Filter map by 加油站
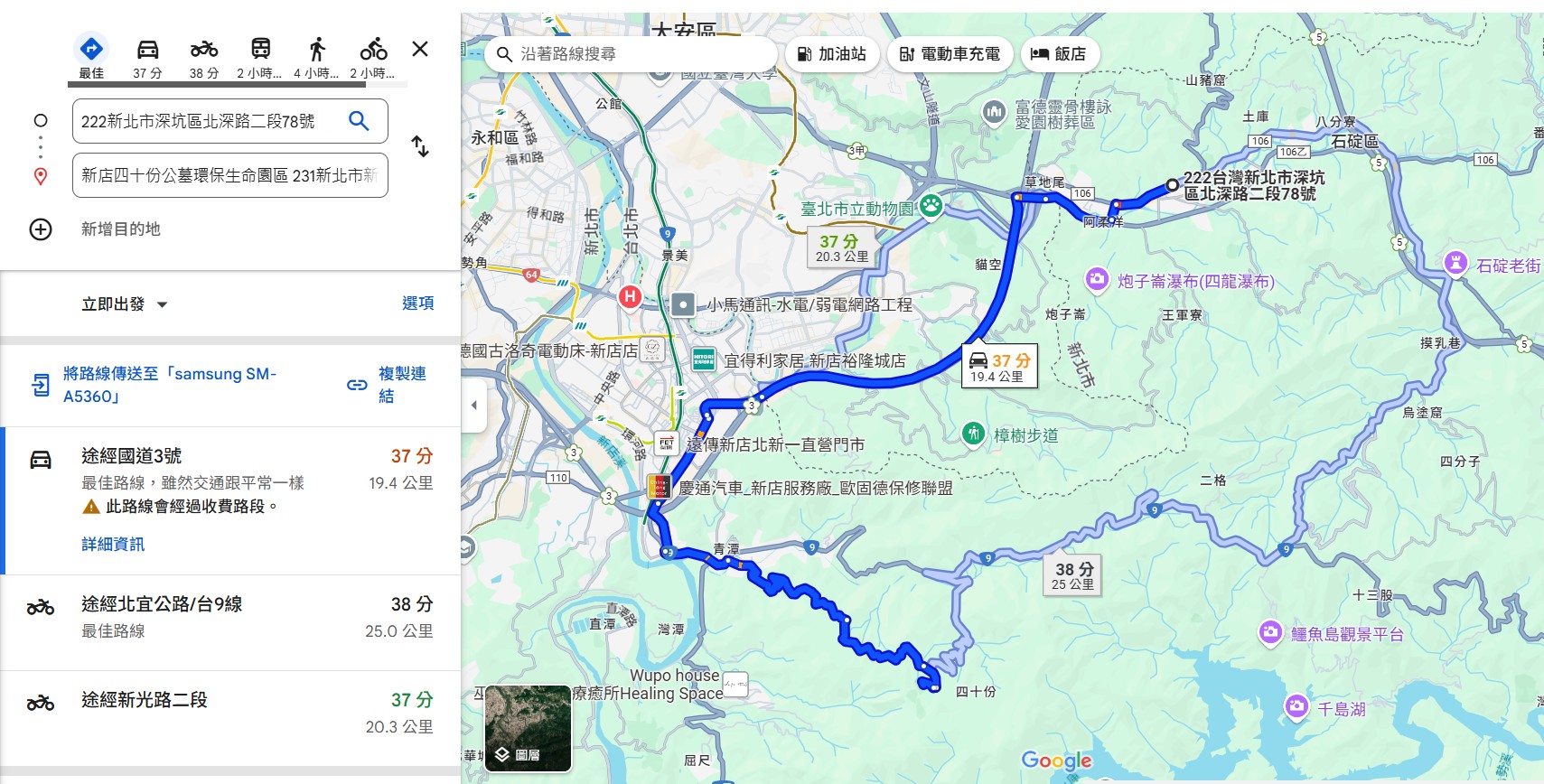Image resolution: width=1544 pixels, height=784 pixels. tap(831, 54)
